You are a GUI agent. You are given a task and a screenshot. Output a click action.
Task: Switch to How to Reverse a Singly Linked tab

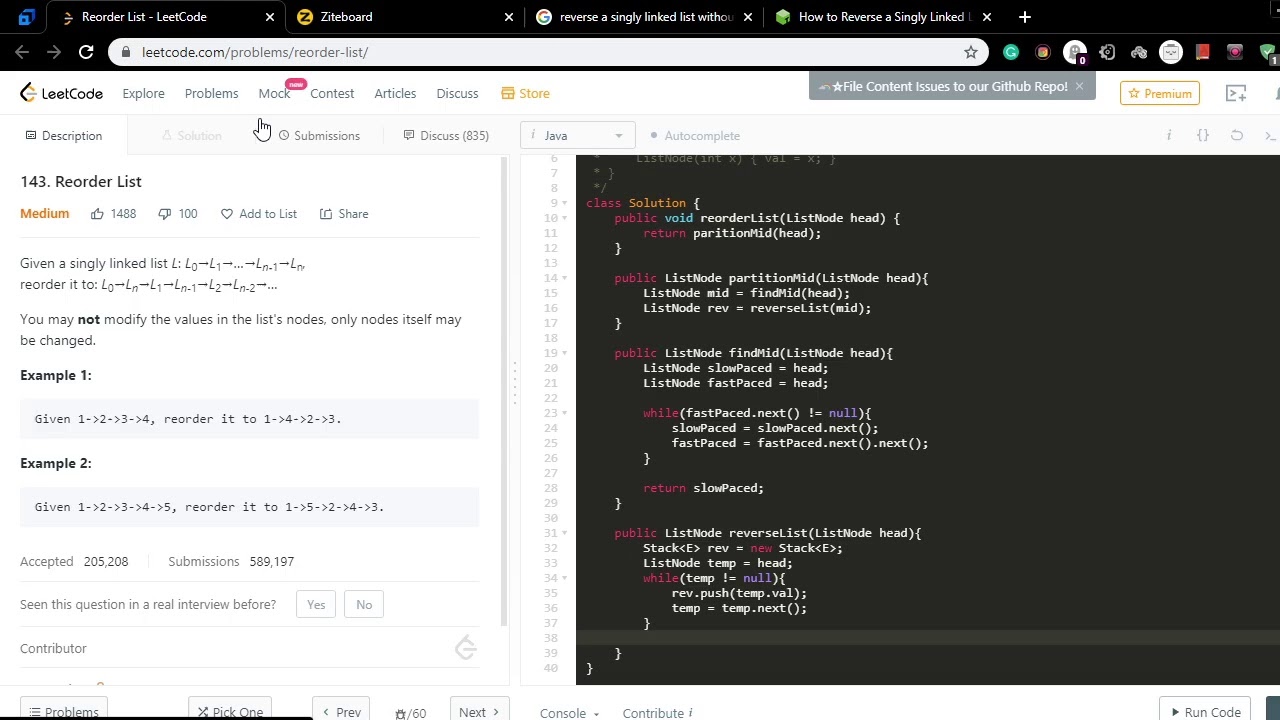(x=883, y=17)
